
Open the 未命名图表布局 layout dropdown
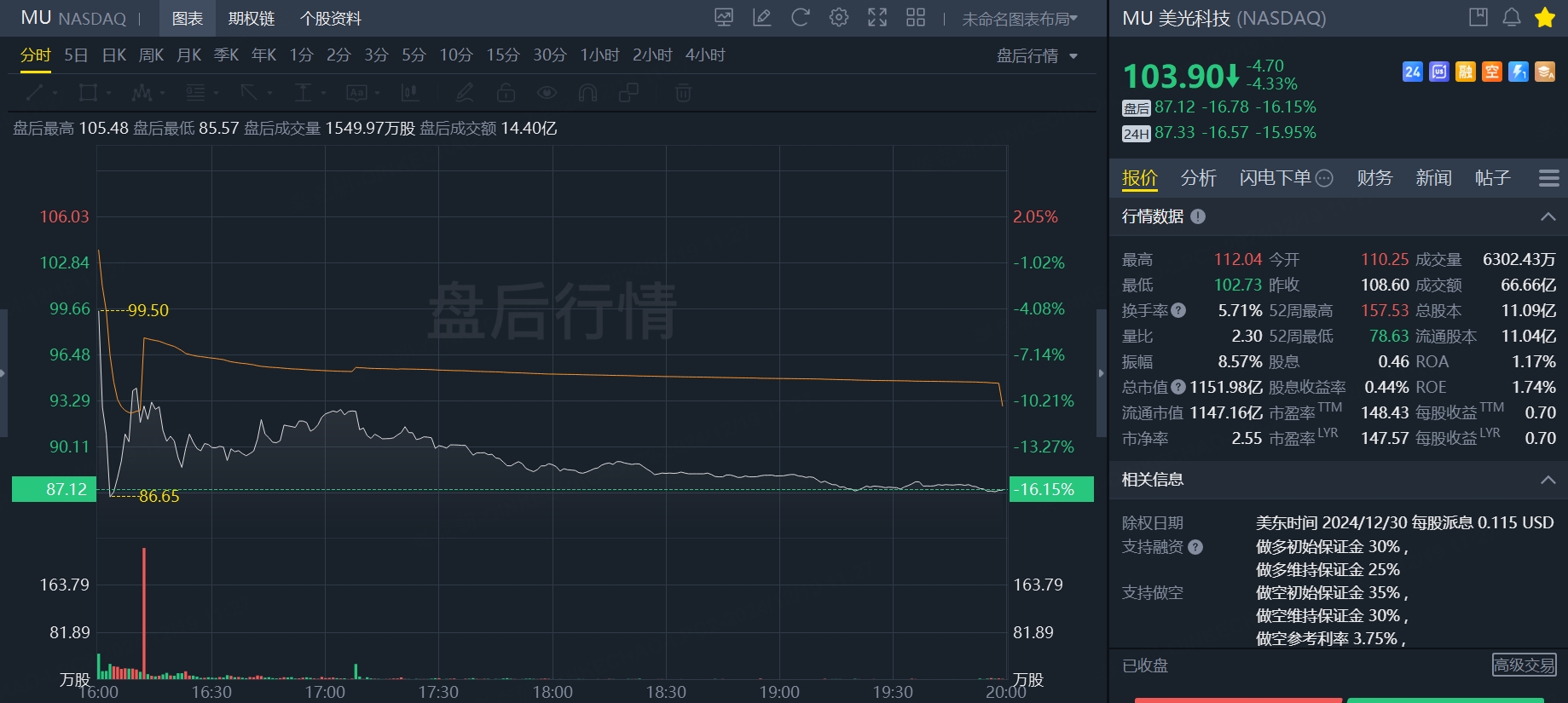coord(1020,19)
